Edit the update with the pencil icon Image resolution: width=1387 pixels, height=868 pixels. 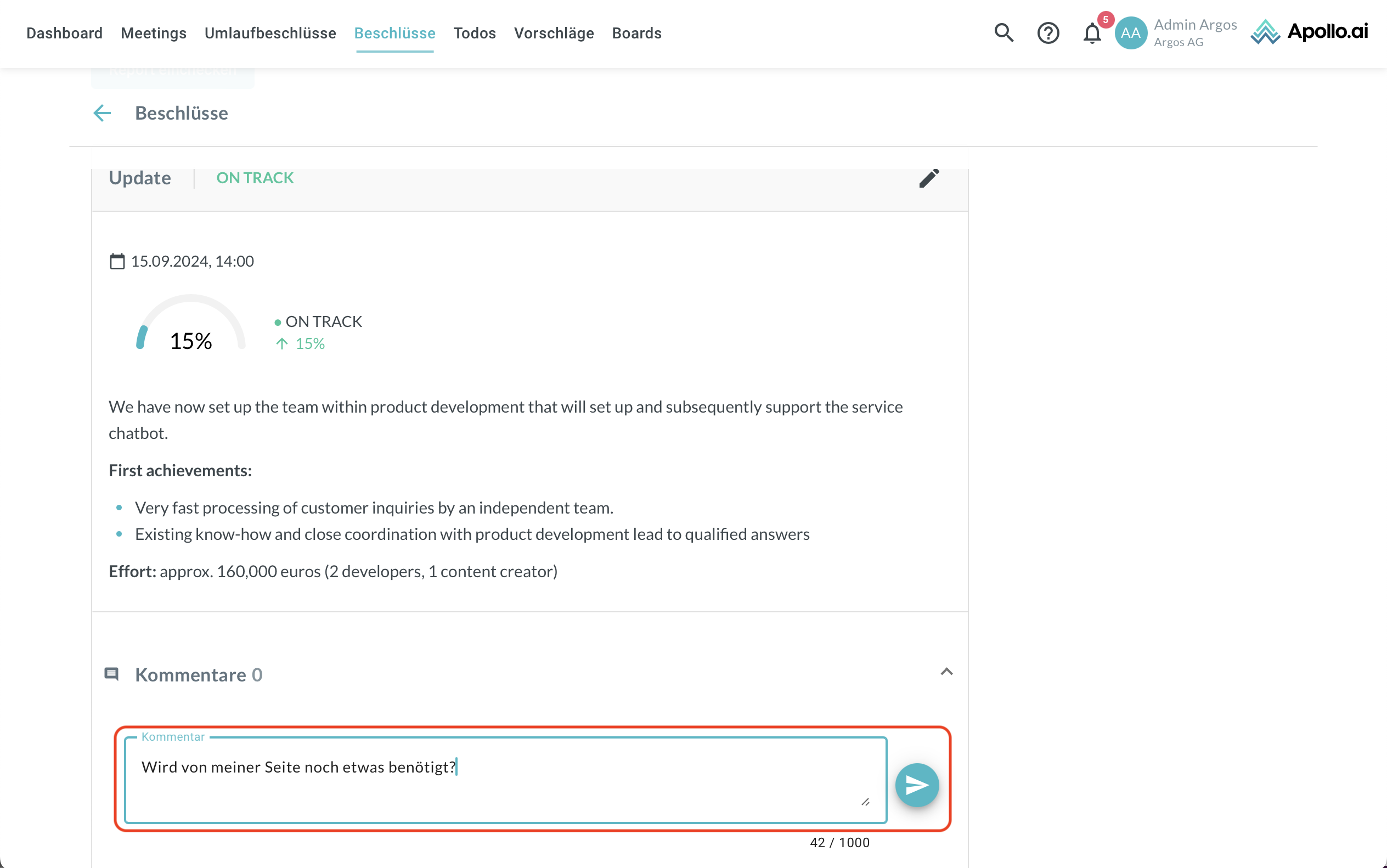click(929, 178)
